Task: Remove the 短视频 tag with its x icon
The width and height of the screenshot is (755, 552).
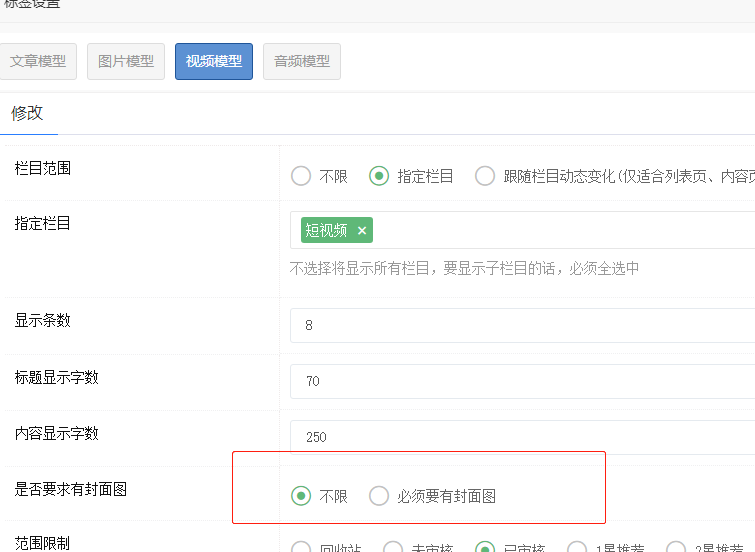Action: (362, 231)
